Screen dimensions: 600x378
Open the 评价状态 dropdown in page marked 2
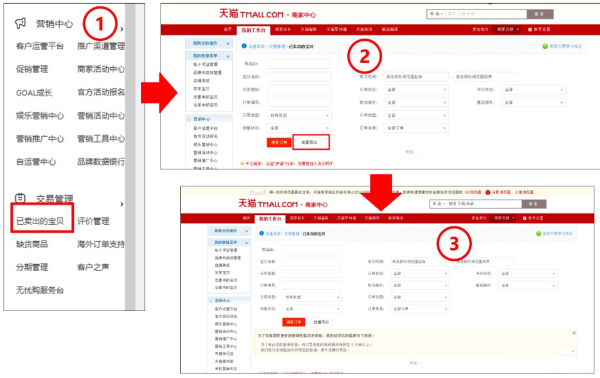534,90
